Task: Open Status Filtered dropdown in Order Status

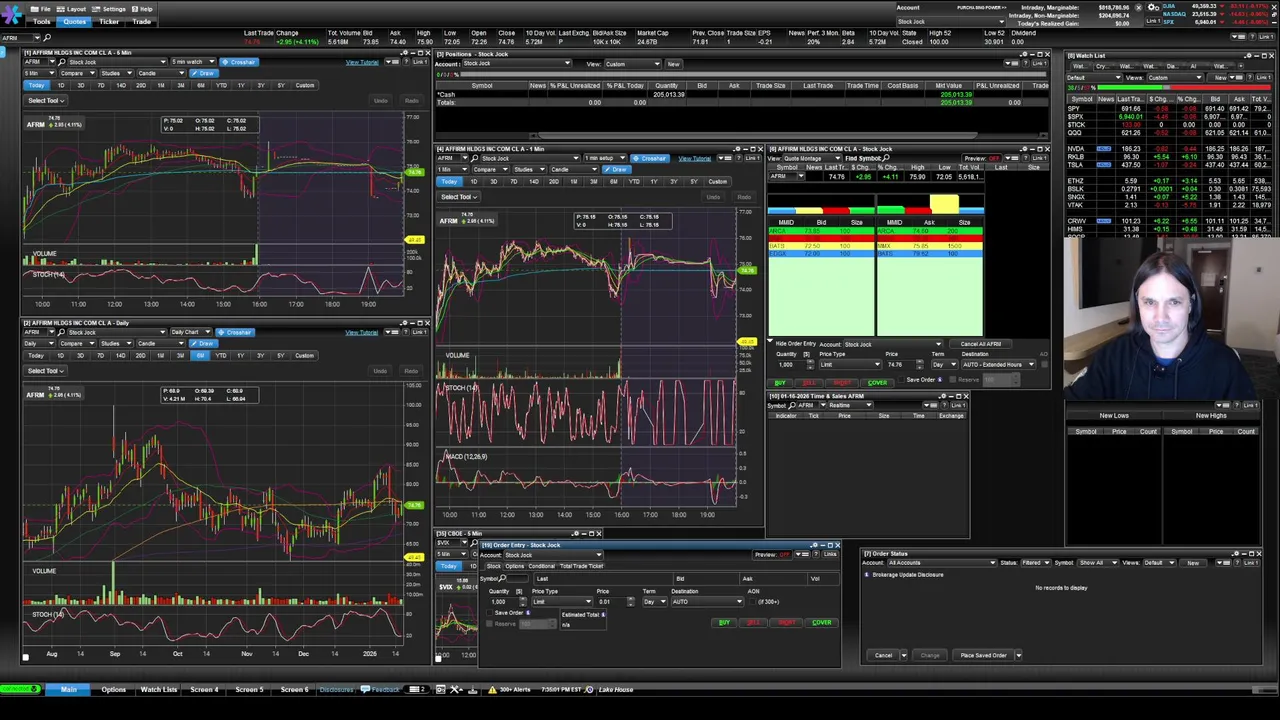Action: pos(1036,563)
